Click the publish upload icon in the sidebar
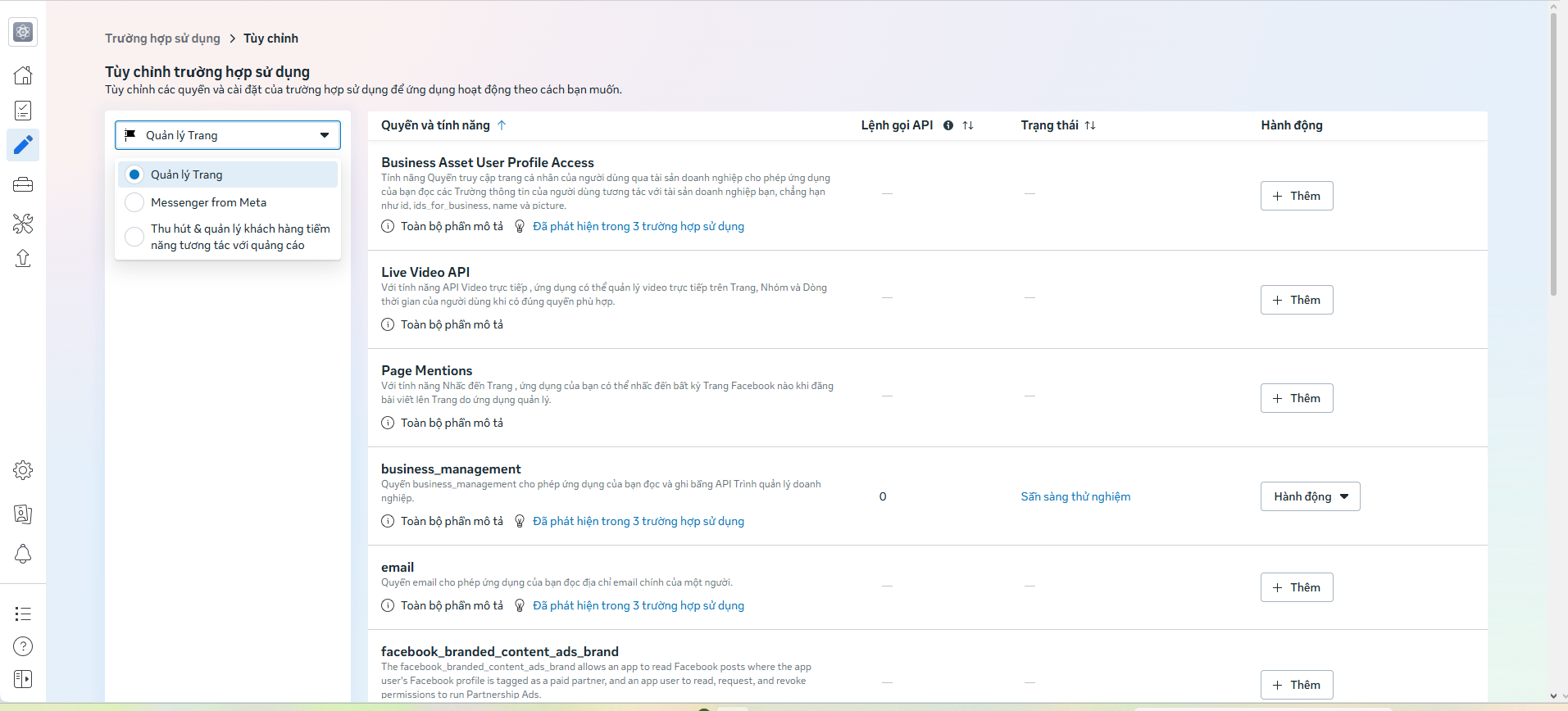The image size is (1568, 711). pyautogui.click(x=23, y=258)
